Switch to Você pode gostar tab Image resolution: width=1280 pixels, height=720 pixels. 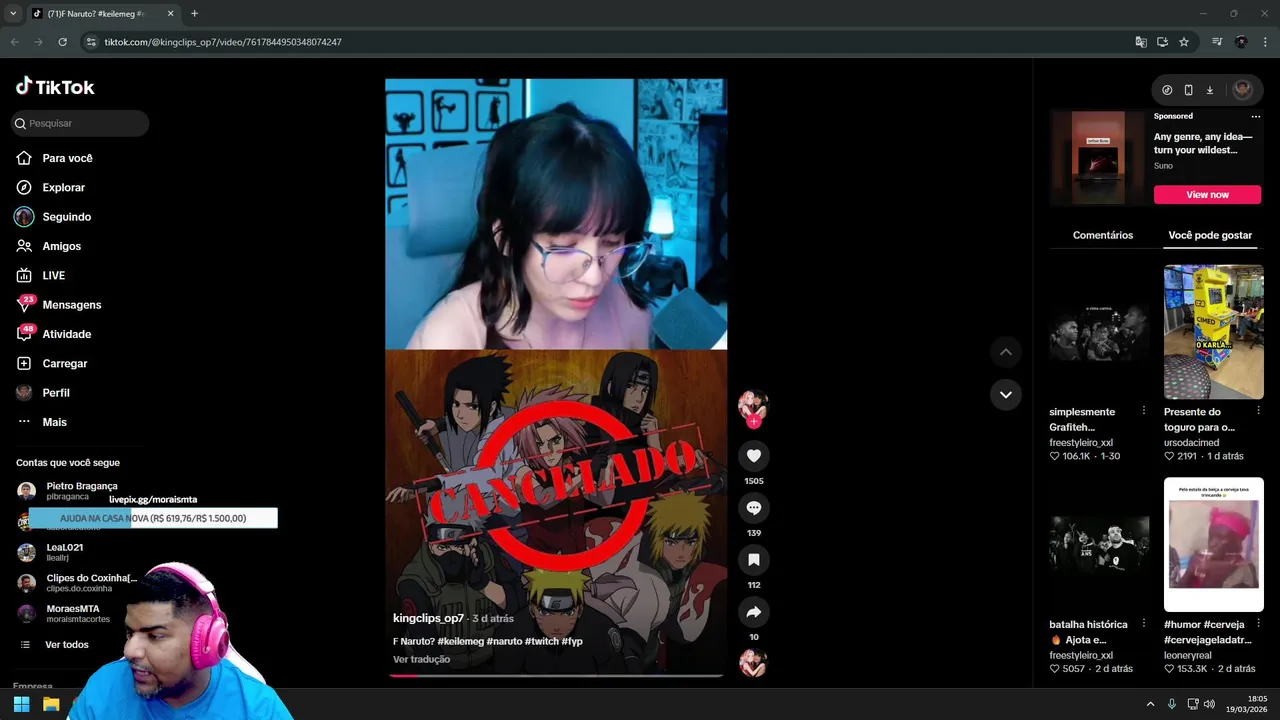(x=1210, y=235)
